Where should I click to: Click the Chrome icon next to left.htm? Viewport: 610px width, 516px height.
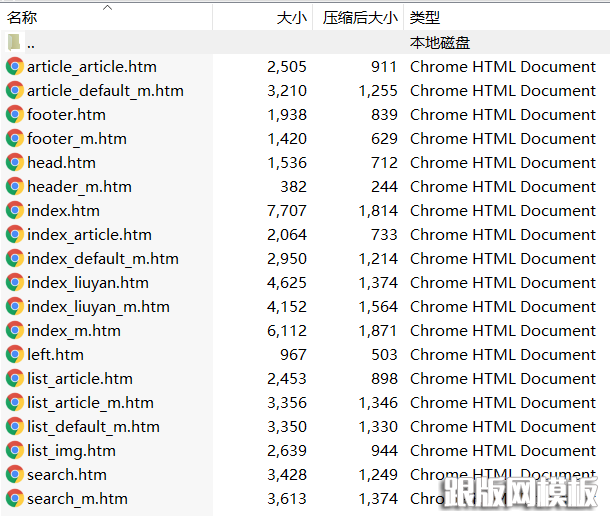15,355
